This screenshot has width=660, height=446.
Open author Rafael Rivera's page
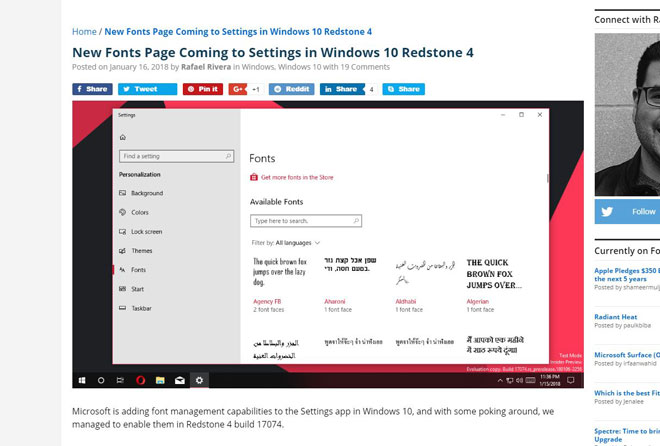(x=206, y=67)
